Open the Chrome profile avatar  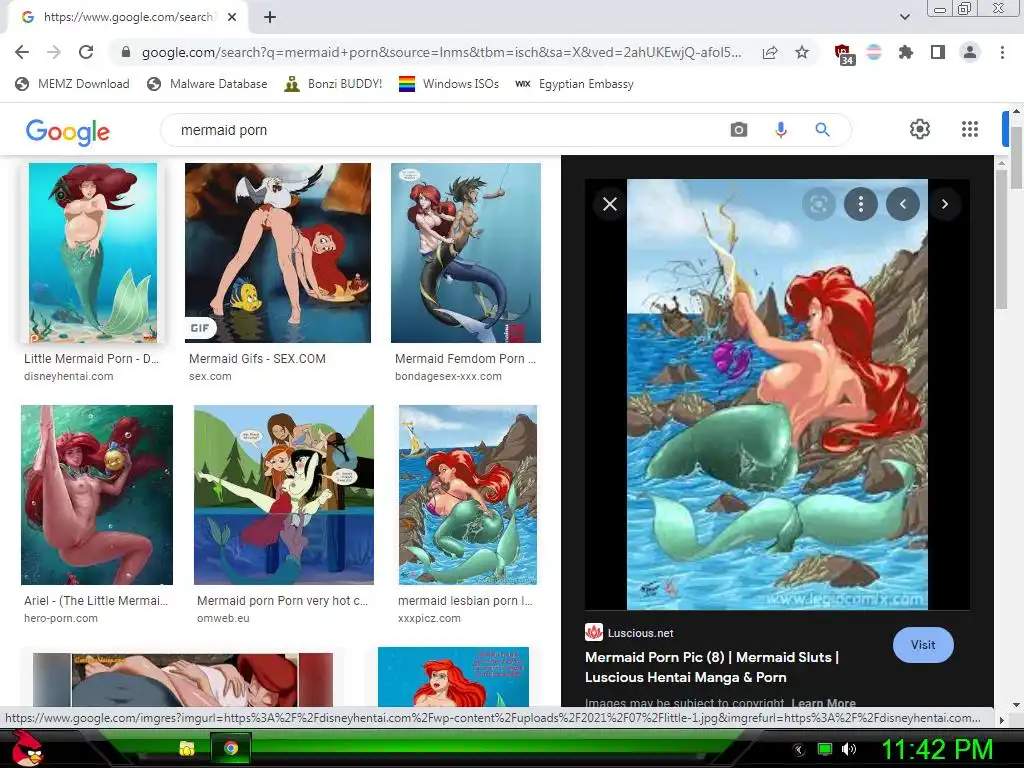[x=970, y=52]
